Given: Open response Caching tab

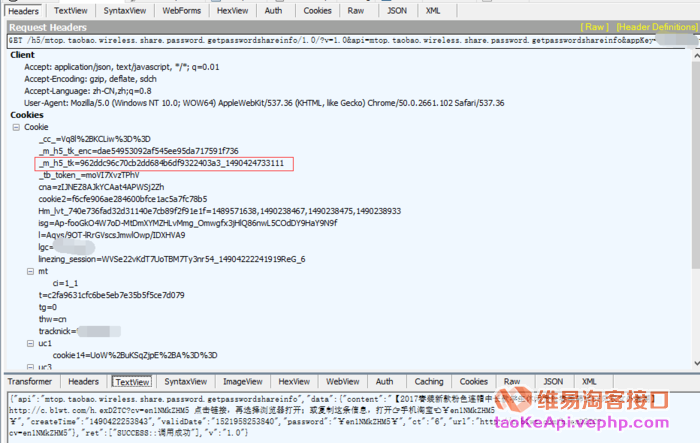Looking at the screenshot, I should coord(429,381).
